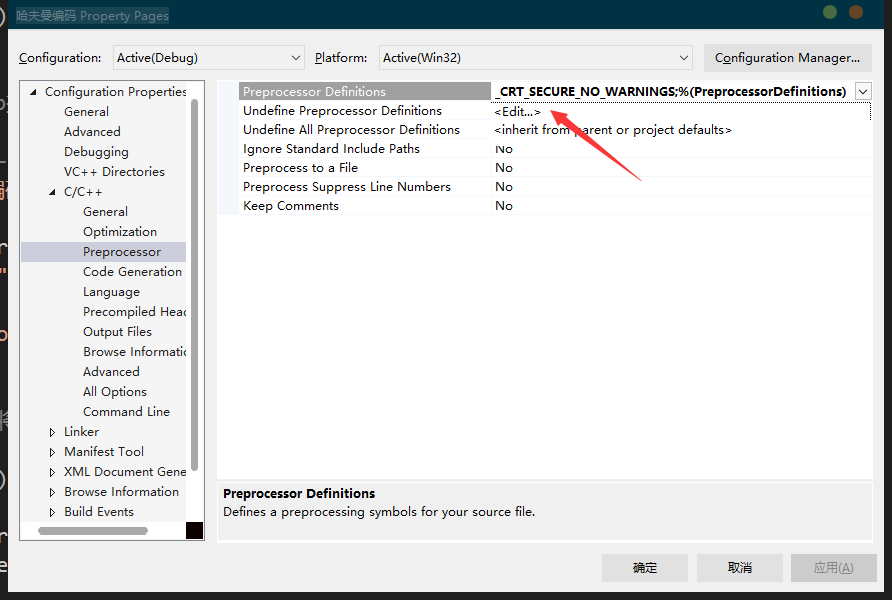Collapse the Configuration Properties tree node
This screenshot has width=892, height=600.
[x=33, y=92]
